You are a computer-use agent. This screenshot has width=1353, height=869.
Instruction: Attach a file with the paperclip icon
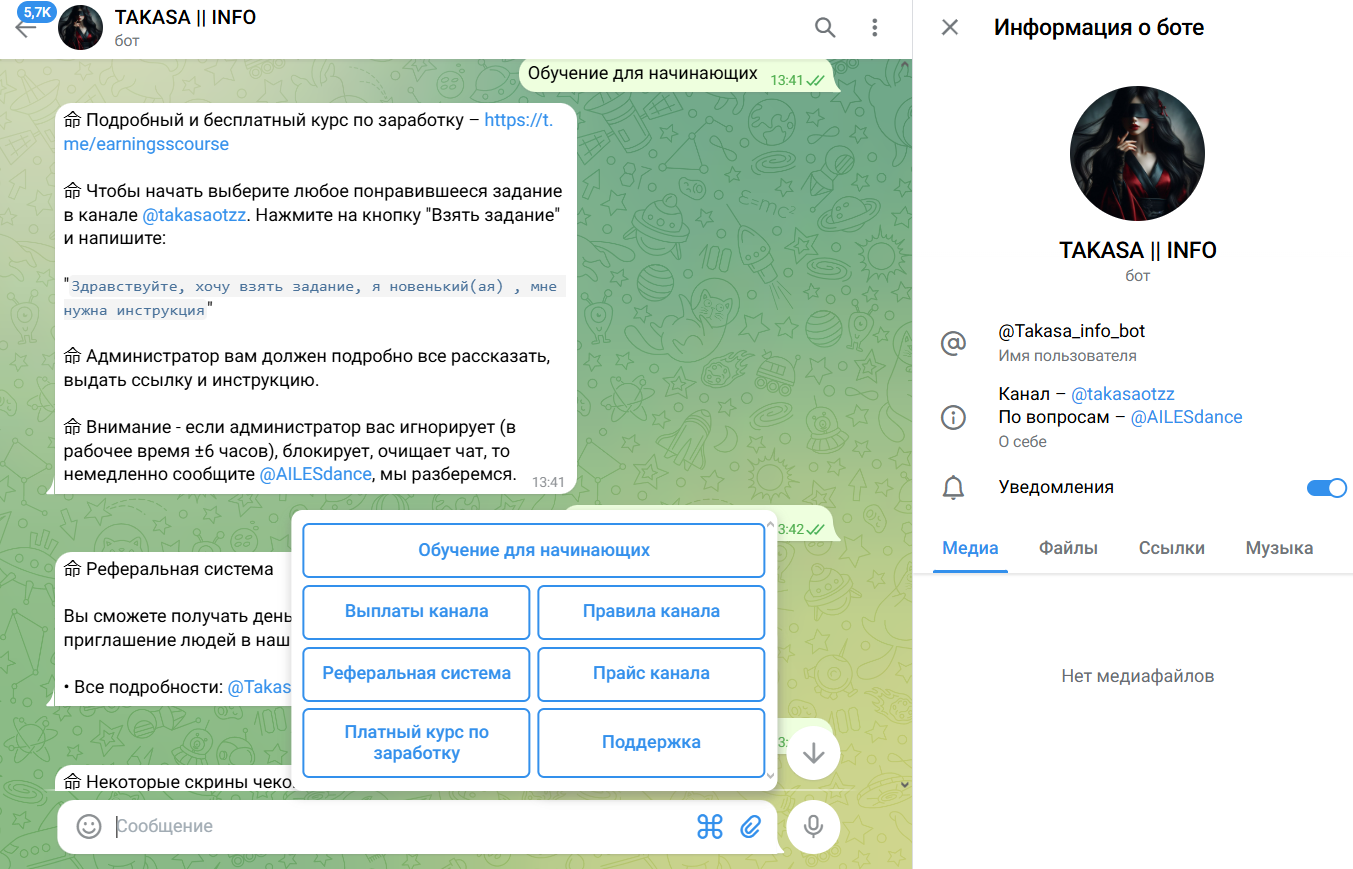(x=752, y=826)
